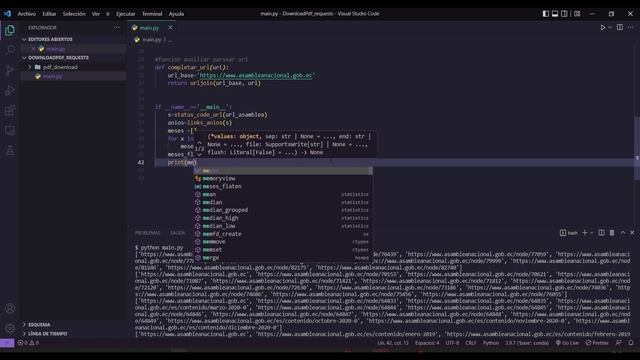The width and height of the screenshot is (640, 360).
Task: Open the Remote Explorer view
Action: [x=10, y=131]
